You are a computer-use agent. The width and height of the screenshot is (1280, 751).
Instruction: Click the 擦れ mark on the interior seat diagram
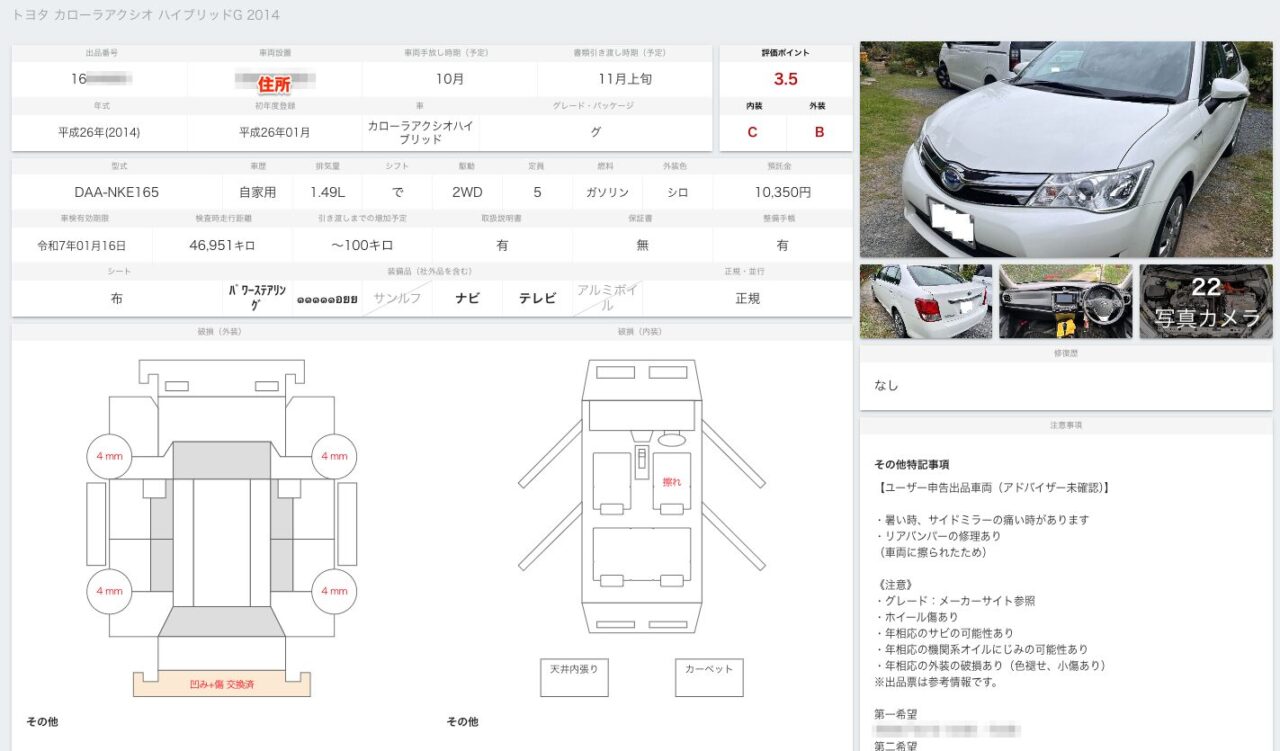point(671,482)
